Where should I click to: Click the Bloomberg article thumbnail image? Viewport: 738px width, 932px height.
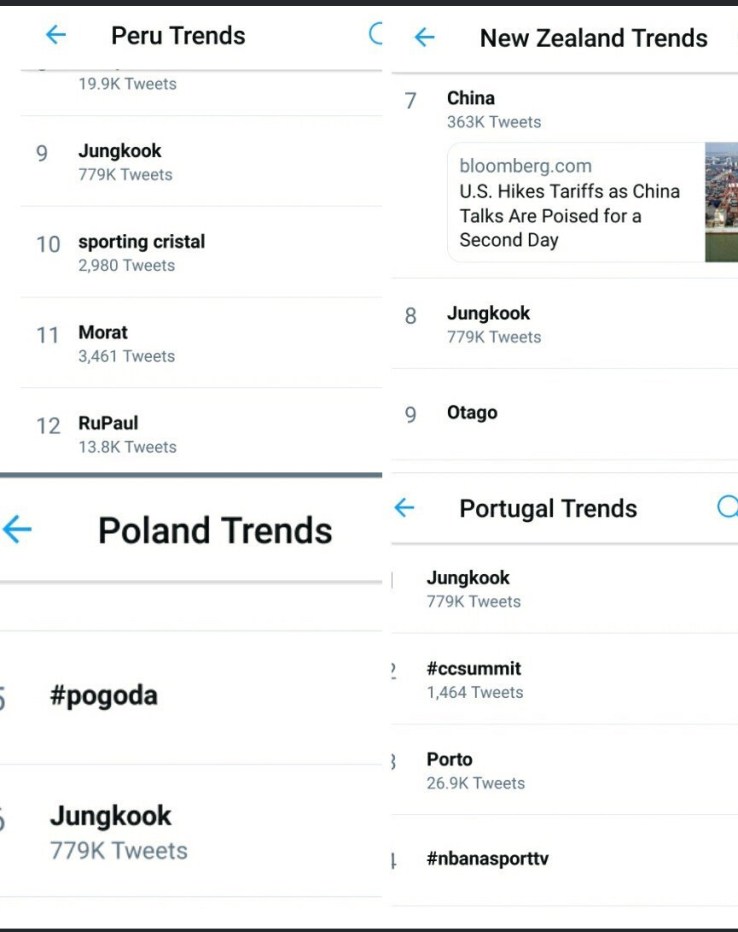[x=721, y=203]
